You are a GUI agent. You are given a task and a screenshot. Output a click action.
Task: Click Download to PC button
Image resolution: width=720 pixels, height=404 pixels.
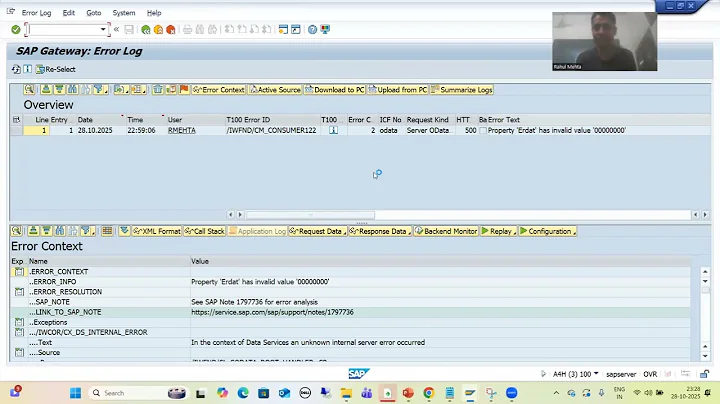click(335, 90)
